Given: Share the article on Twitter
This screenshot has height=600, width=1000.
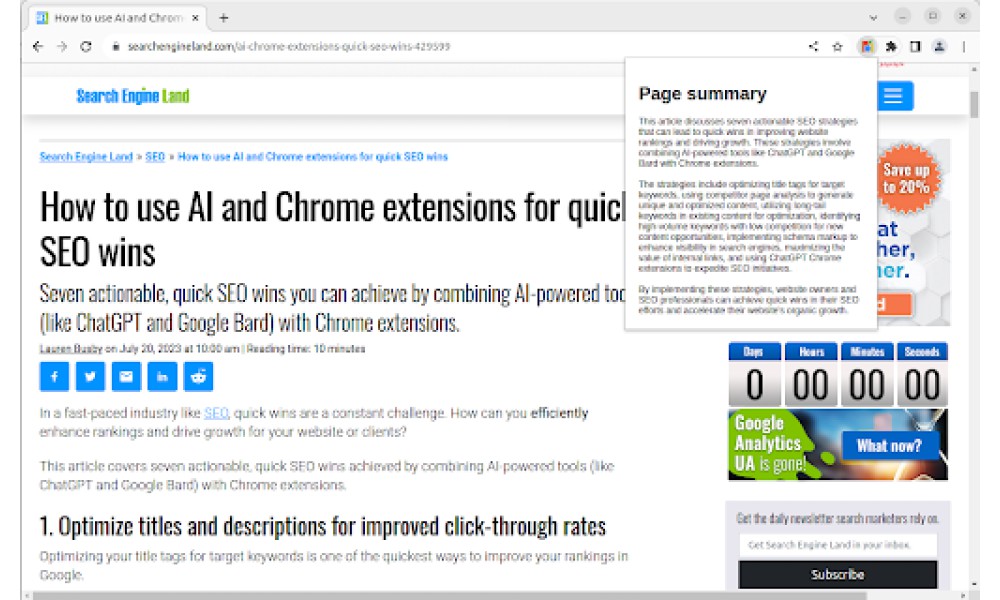Looking at the screenshot, I should [90, 376].
